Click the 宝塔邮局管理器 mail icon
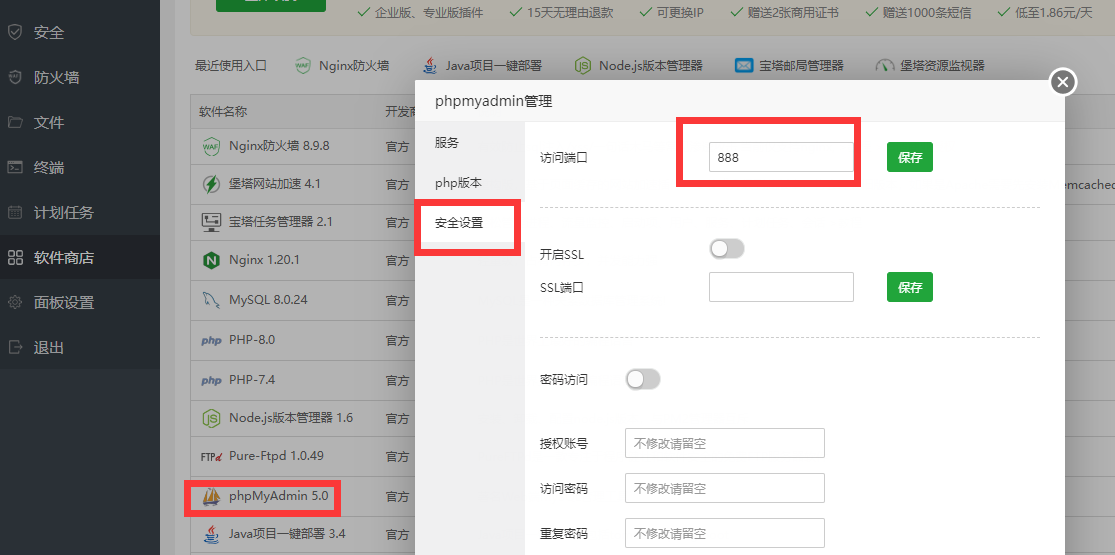Screen dimensions: 1115x555 [x=744, y=65]
